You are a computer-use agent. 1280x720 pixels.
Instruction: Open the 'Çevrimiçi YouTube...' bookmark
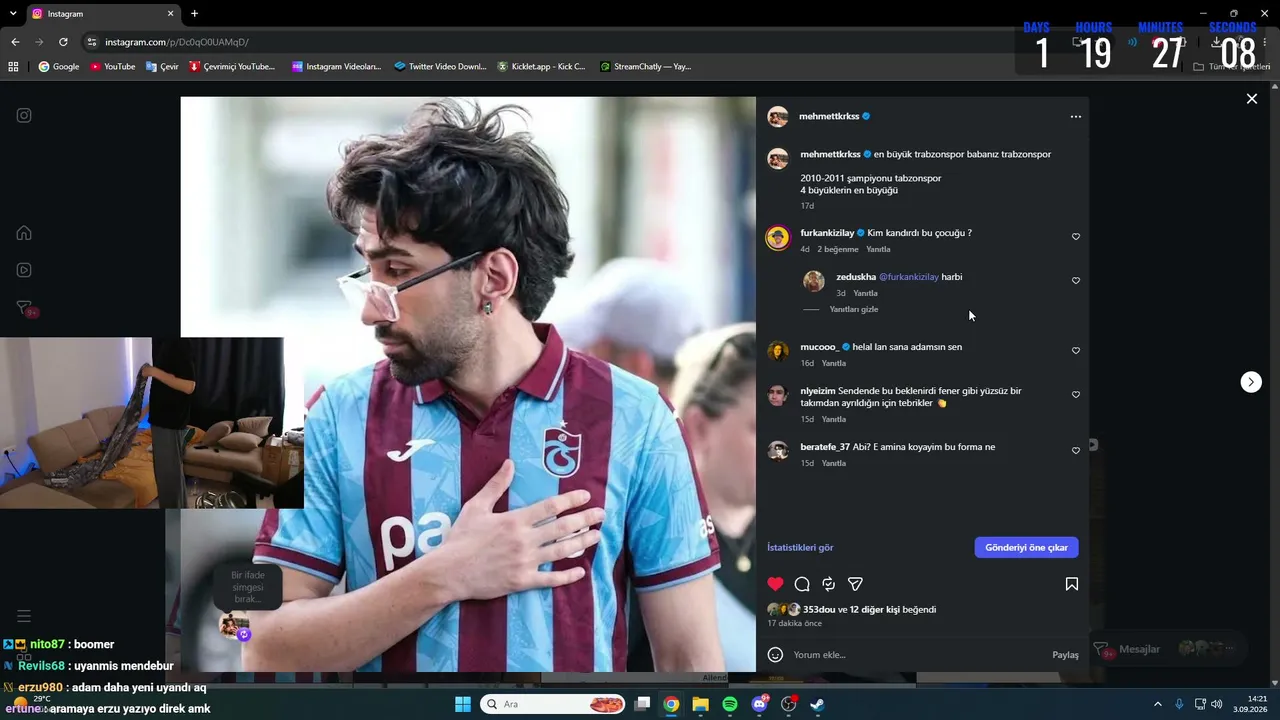(x=232, y=67)
